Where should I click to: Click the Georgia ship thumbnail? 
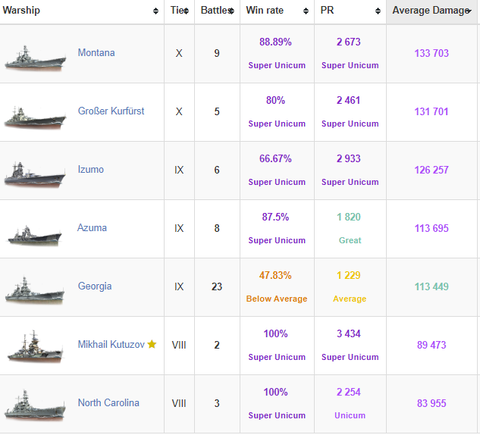pos(35,291)
